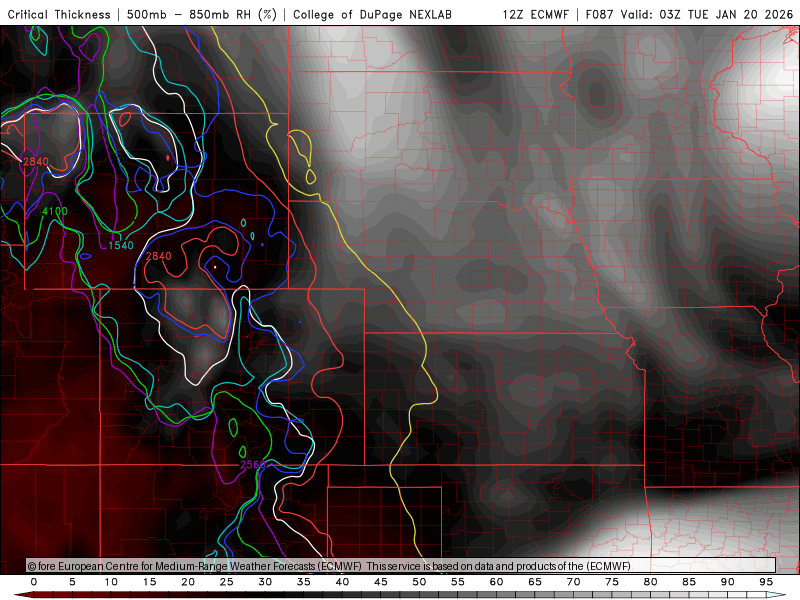This screenshot has height=600, width=800.
Task: Click the 0 value on the color scale
Action: coord(34,582)
